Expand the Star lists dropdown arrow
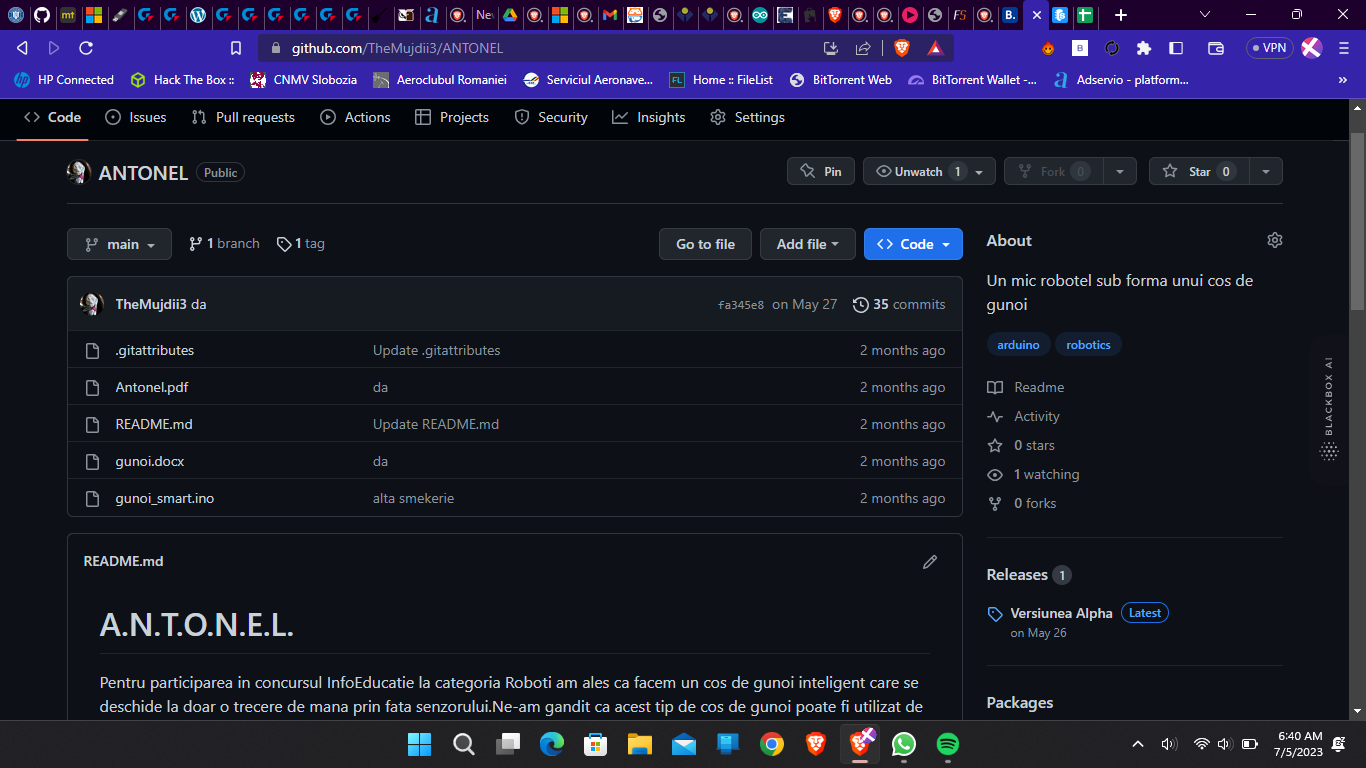The image size is (1366, 768). [1266, 172]
